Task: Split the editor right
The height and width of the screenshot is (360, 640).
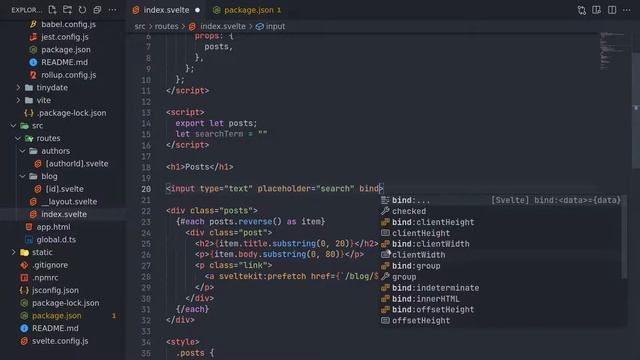Action: point(612,10)
